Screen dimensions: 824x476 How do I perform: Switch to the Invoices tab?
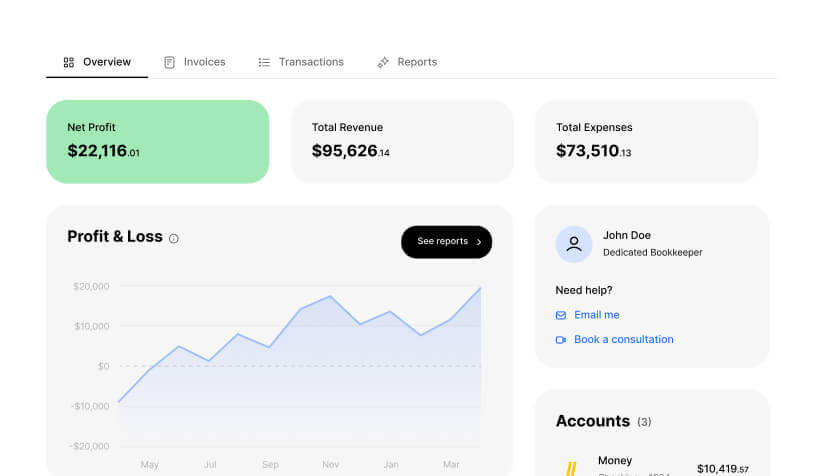click(x=194, y=62)
